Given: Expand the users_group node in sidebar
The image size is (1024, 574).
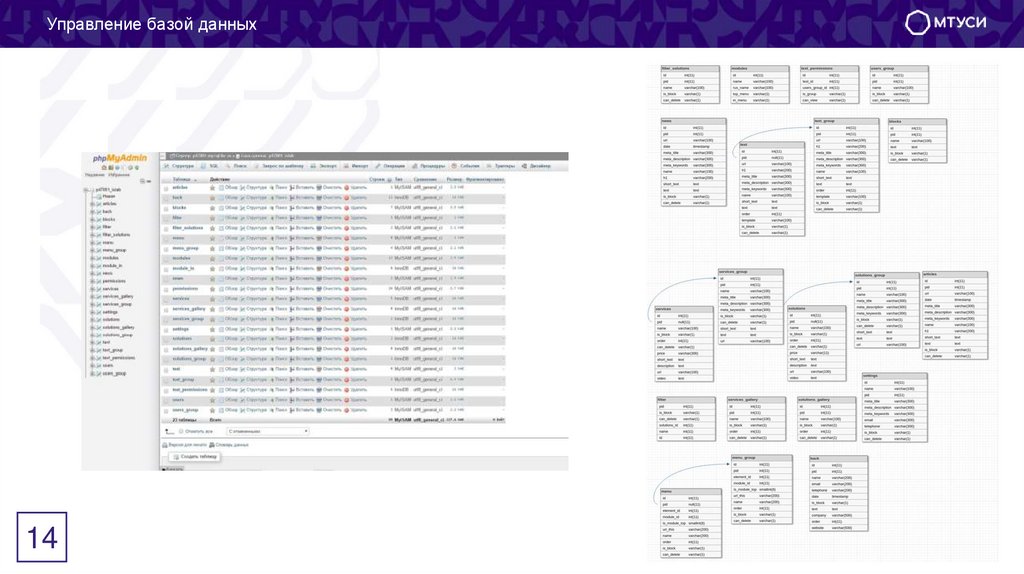Looking at the screenshot, I should [x=93, y=374].
